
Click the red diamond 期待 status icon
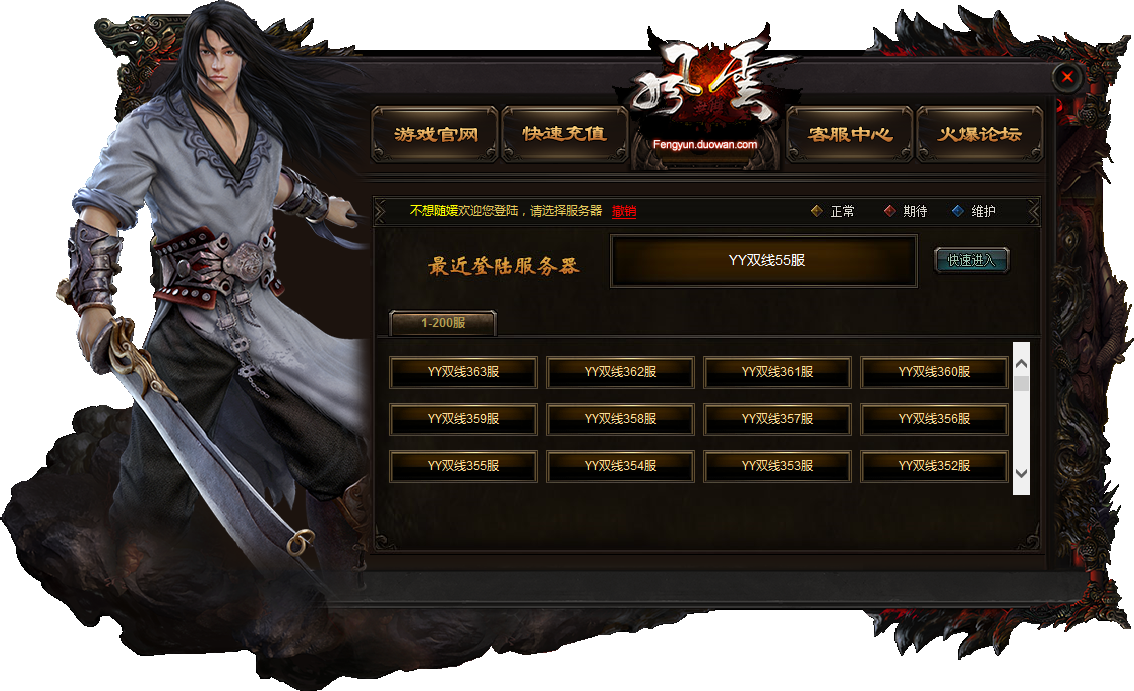click(890, 211)
